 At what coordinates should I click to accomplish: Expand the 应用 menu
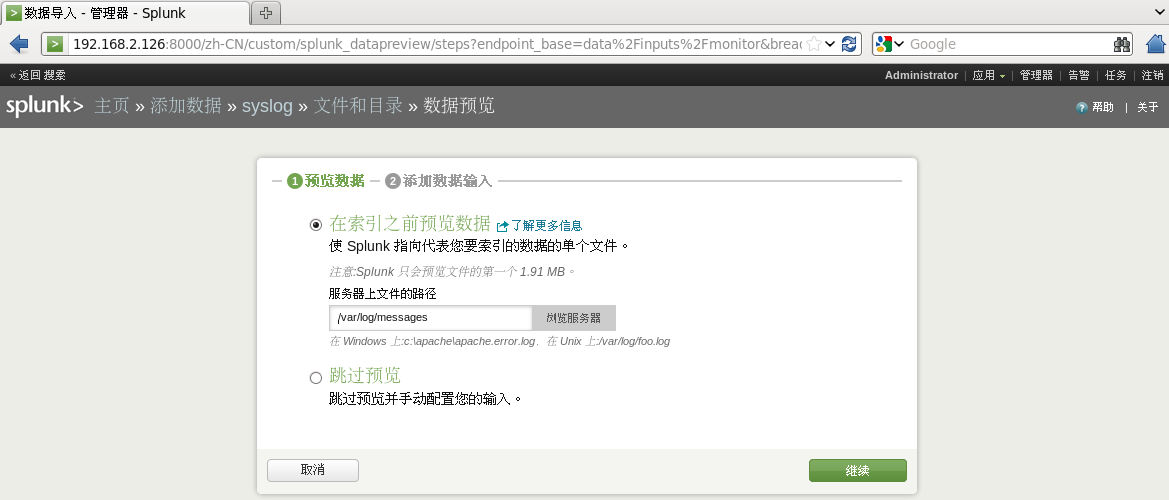coord(989,75)
